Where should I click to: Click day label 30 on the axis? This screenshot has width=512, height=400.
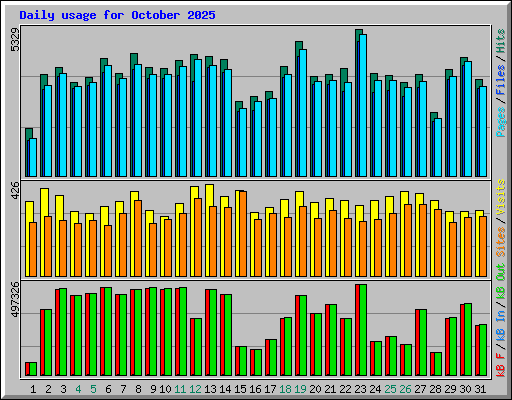pyautogui.click(x=465, y=389)
